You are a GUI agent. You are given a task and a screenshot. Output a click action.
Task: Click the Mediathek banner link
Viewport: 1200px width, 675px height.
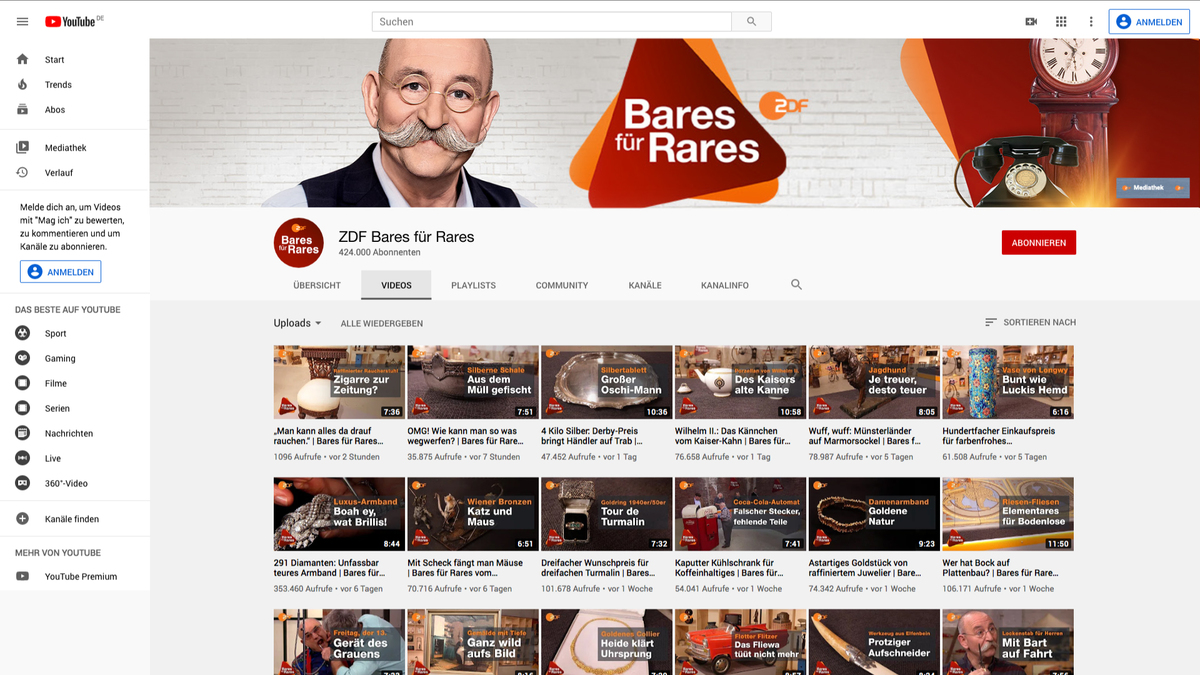pos(1152,187)
